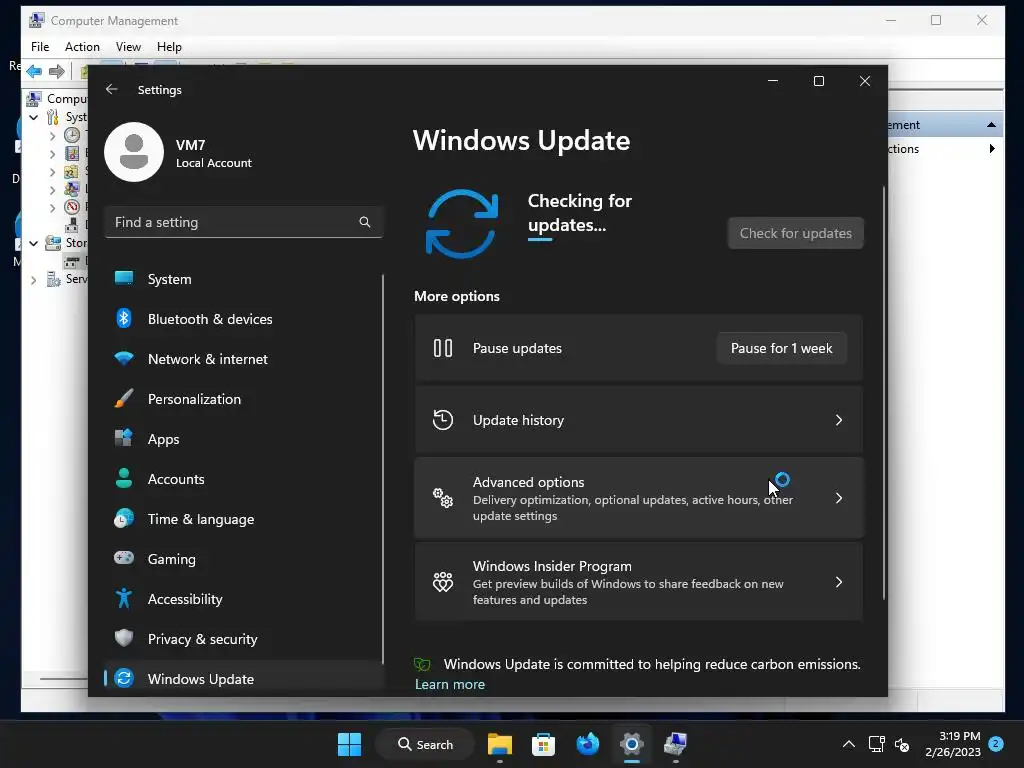Open Advanced options chevron
1024x768 pixels.
click(839, 498)
